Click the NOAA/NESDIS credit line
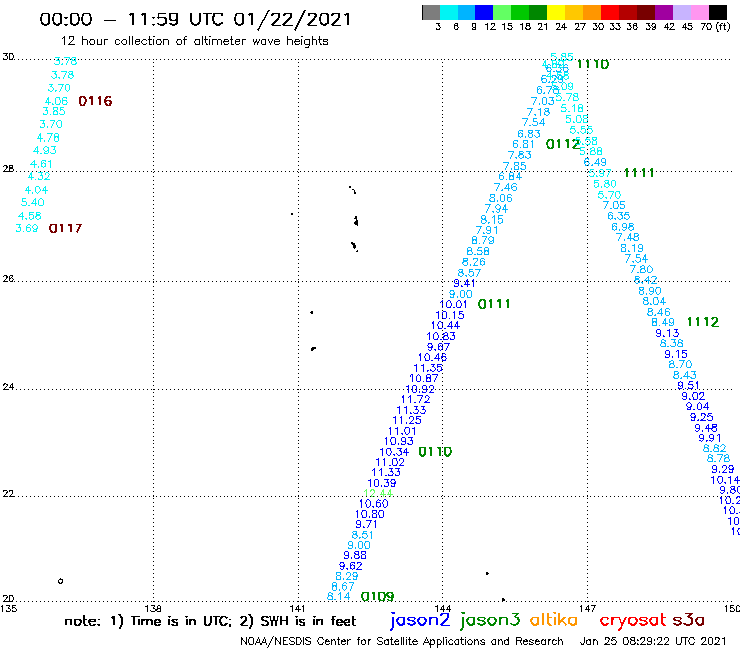 click(x=402, y=642)
